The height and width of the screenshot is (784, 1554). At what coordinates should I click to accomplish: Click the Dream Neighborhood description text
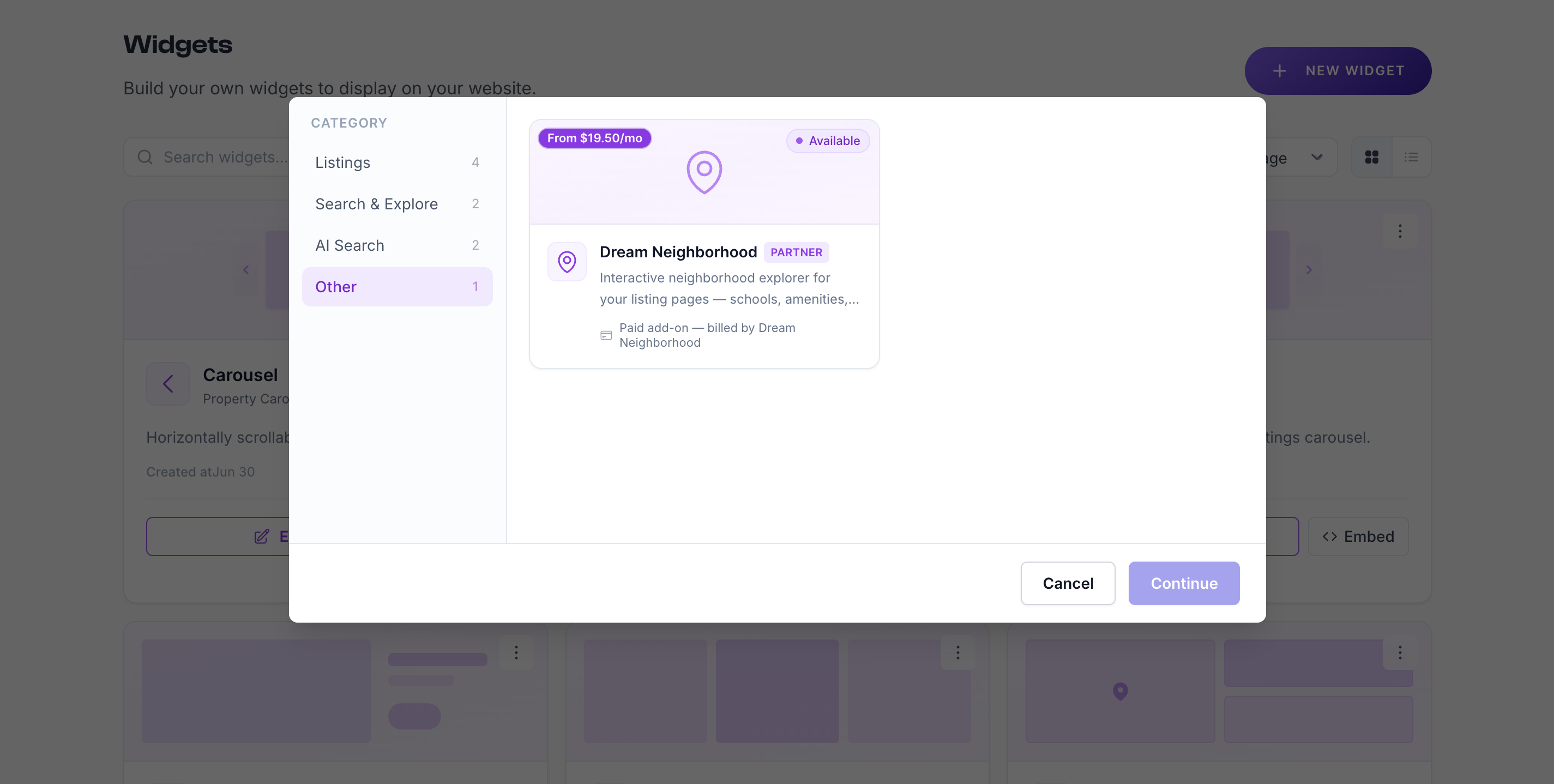tap(730, 288)
